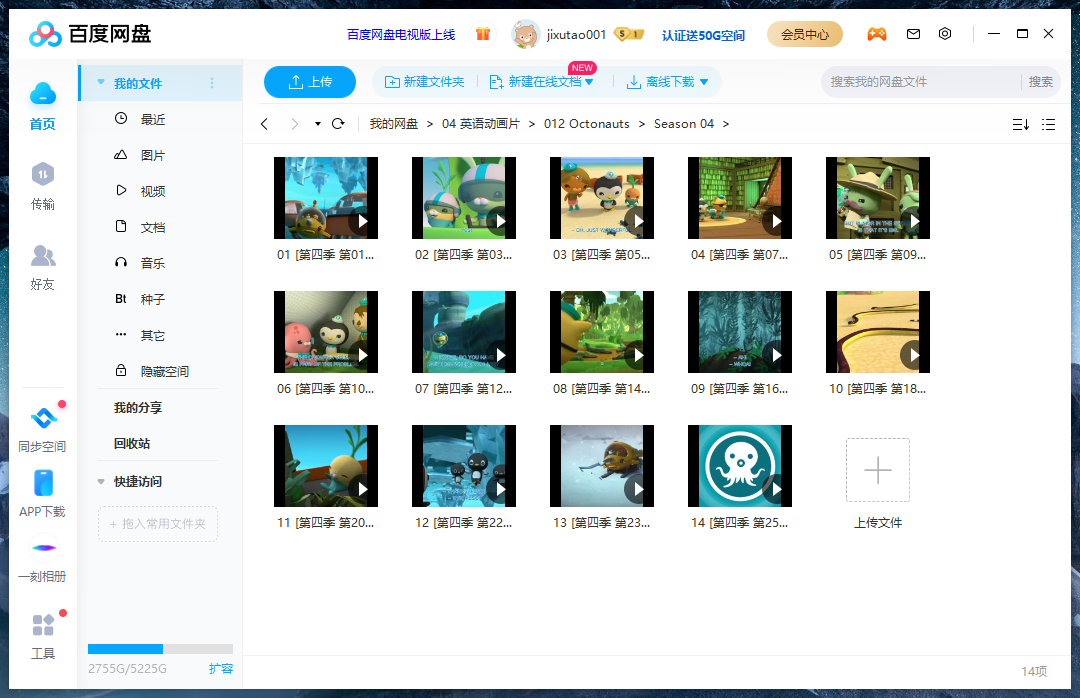Click the 上传文件 plus tile

pos(878,470)
